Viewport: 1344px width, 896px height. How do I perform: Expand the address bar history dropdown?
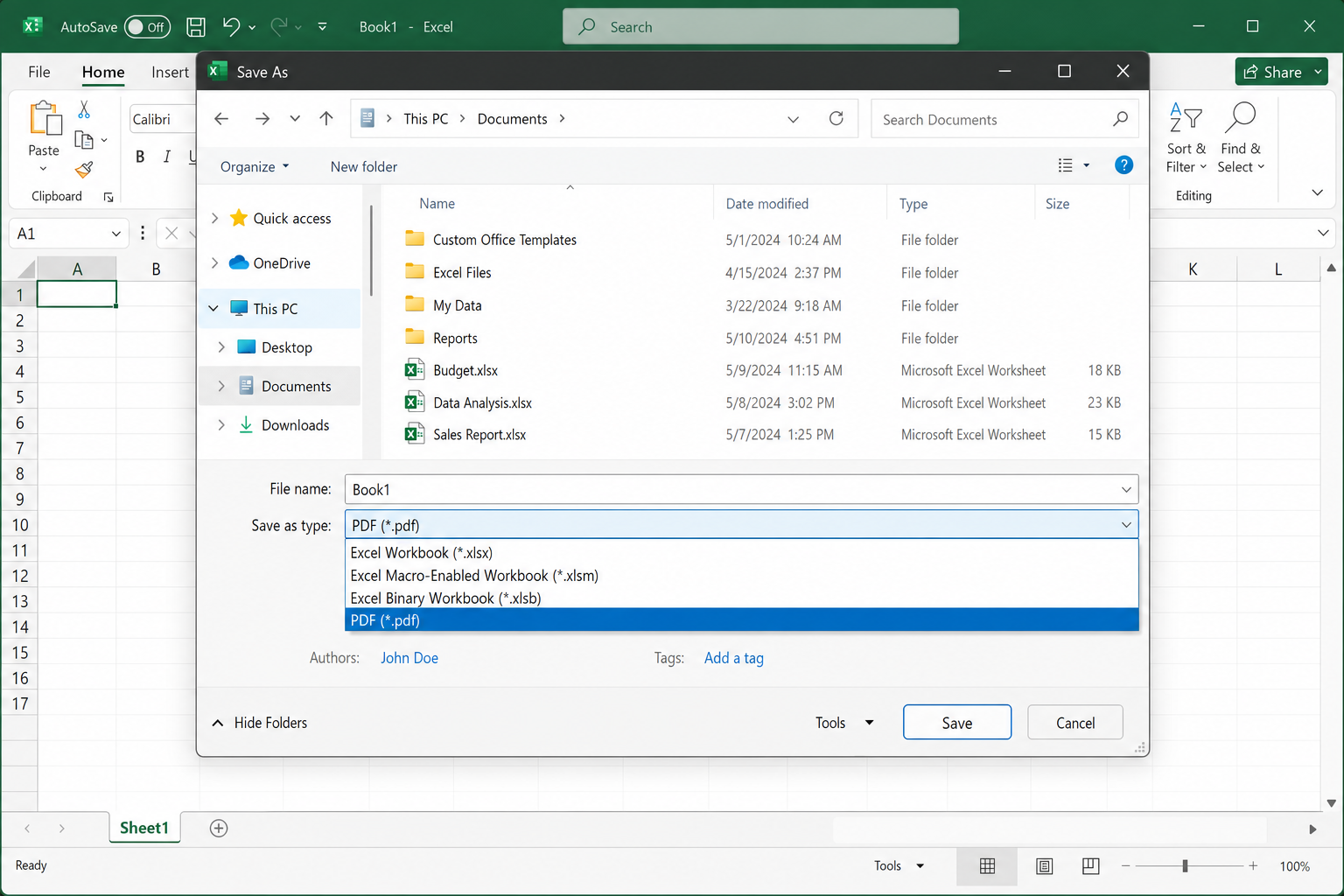(793, 119)
